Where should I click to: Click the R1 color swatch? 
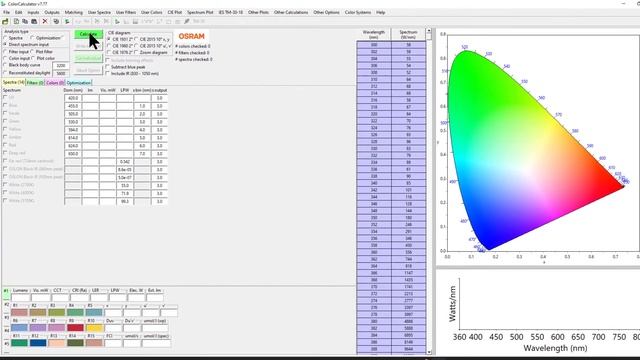(19, 313)
